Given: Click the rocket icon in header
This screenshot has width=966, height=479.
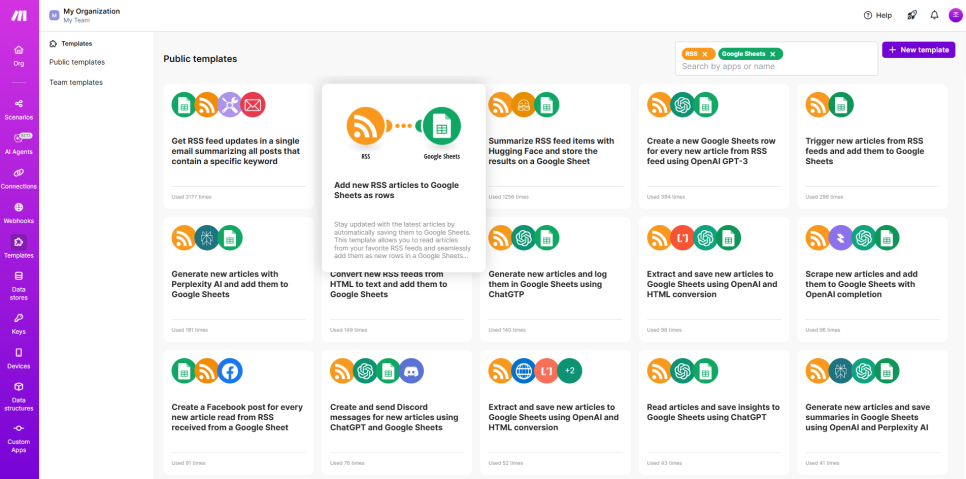Looking at the screenshot, I should pyautogui.click(x=912, y=15).
